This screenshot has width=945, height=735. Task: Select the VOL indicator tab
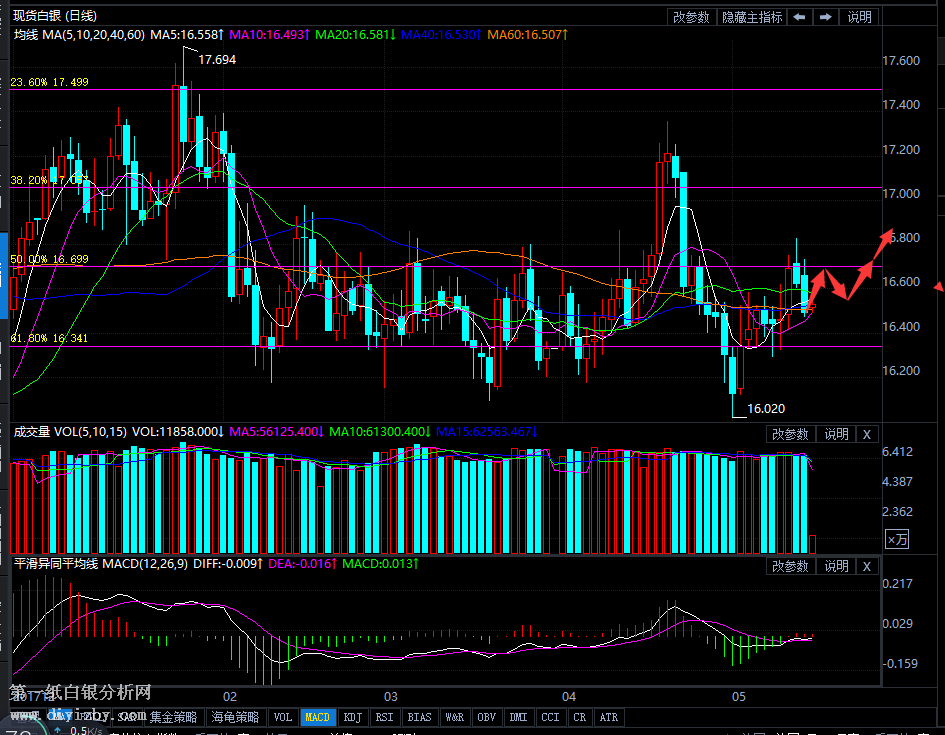pyautogui.click(x=283, y=717)
